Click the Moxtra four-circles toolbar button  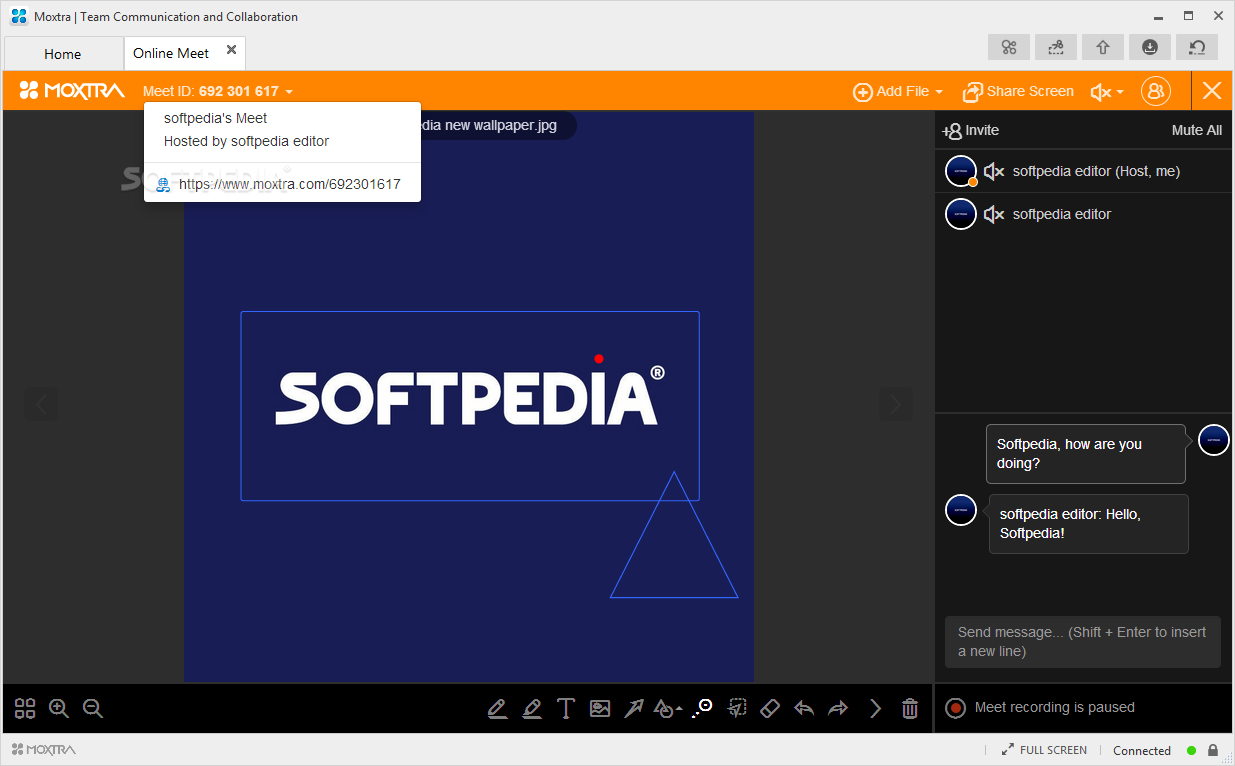[1009, 47]
